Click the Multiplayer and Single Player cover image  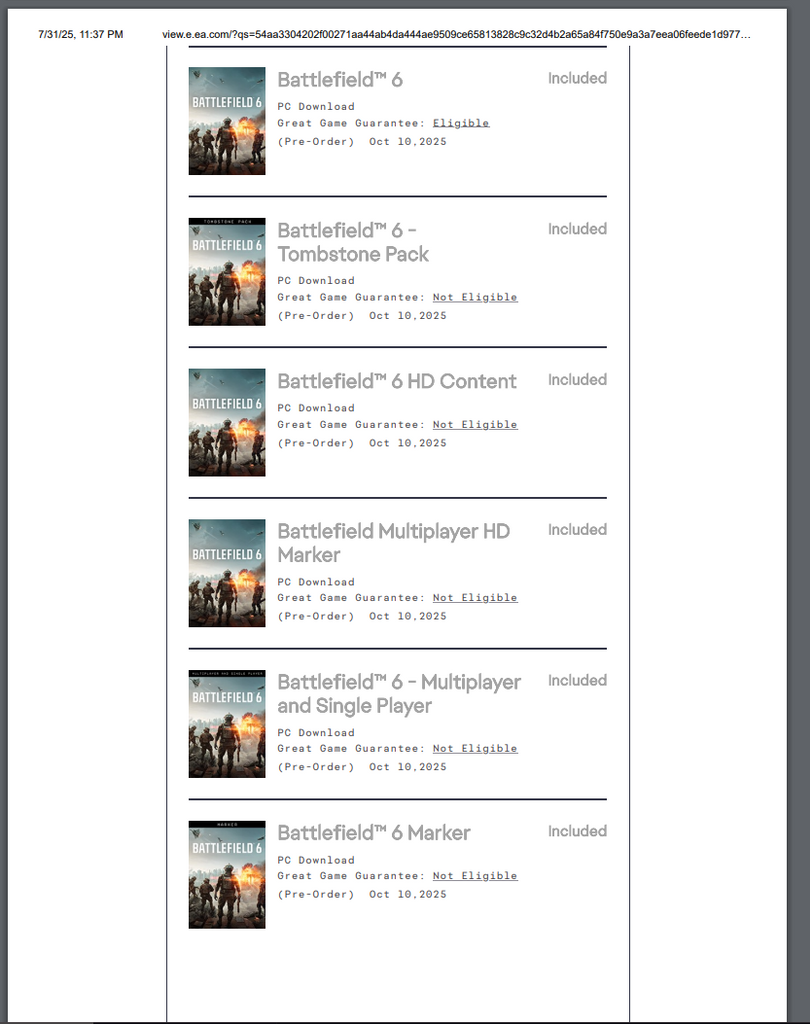point(227,724)
